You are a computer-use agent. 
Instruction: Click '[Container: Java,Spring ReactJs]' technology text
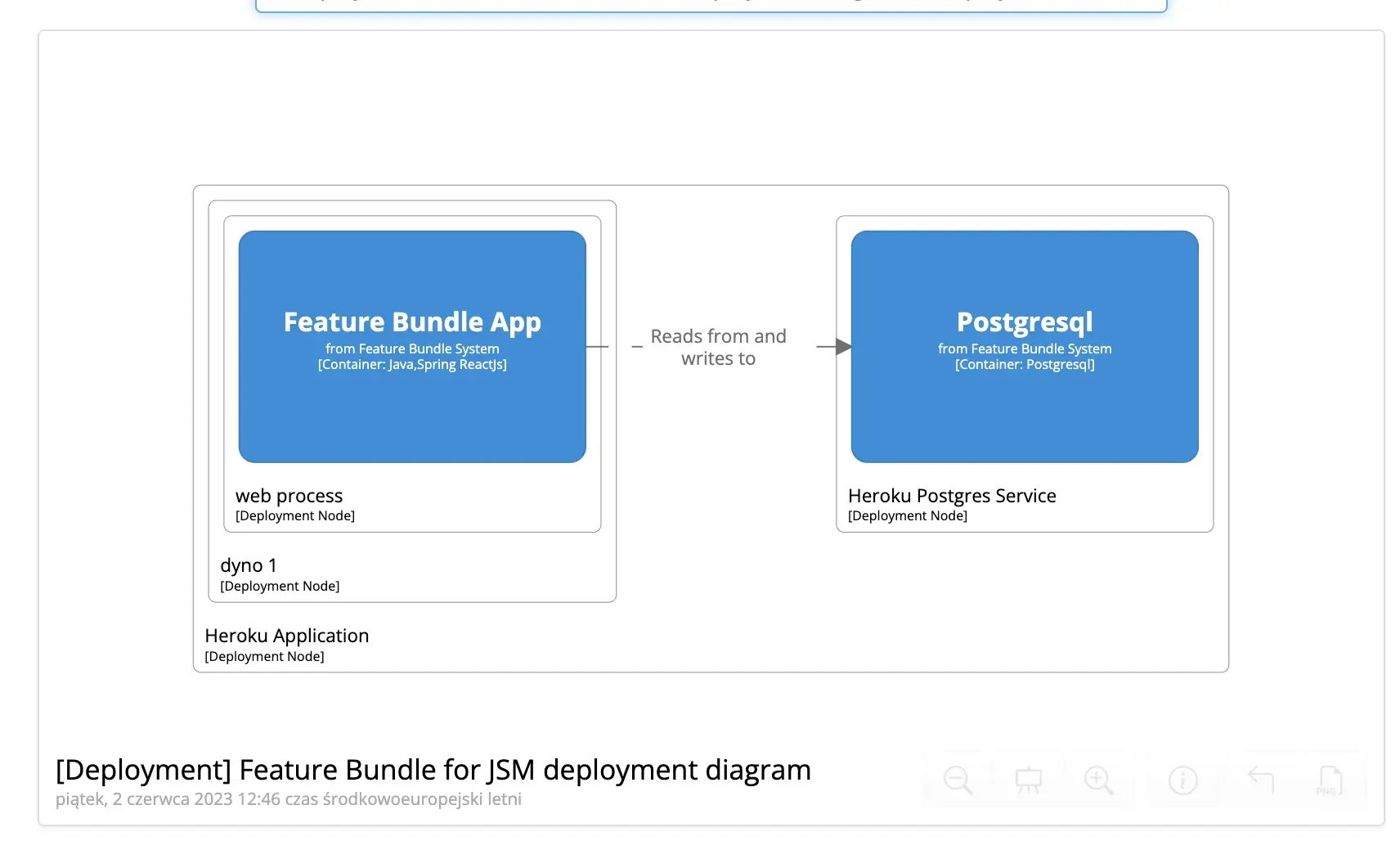pos(412,365)
